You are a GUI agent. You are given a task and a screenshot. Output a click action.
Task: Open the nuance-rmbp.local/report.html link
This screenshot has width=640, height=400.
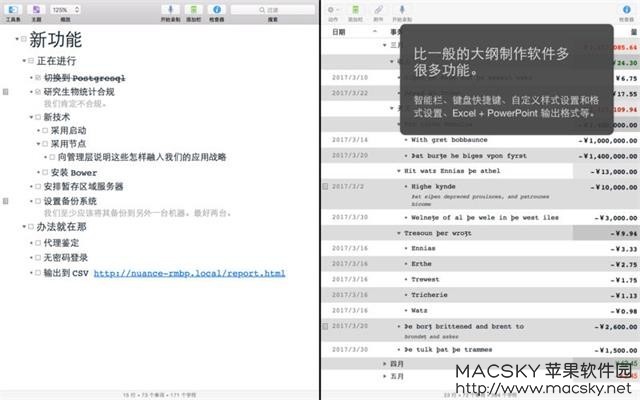point(189,273)
